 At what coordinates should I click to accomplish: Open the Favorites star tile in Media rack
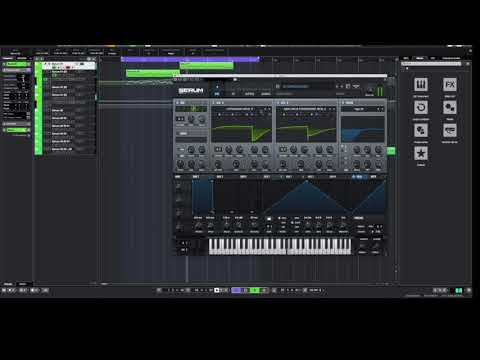pos(421,153)
